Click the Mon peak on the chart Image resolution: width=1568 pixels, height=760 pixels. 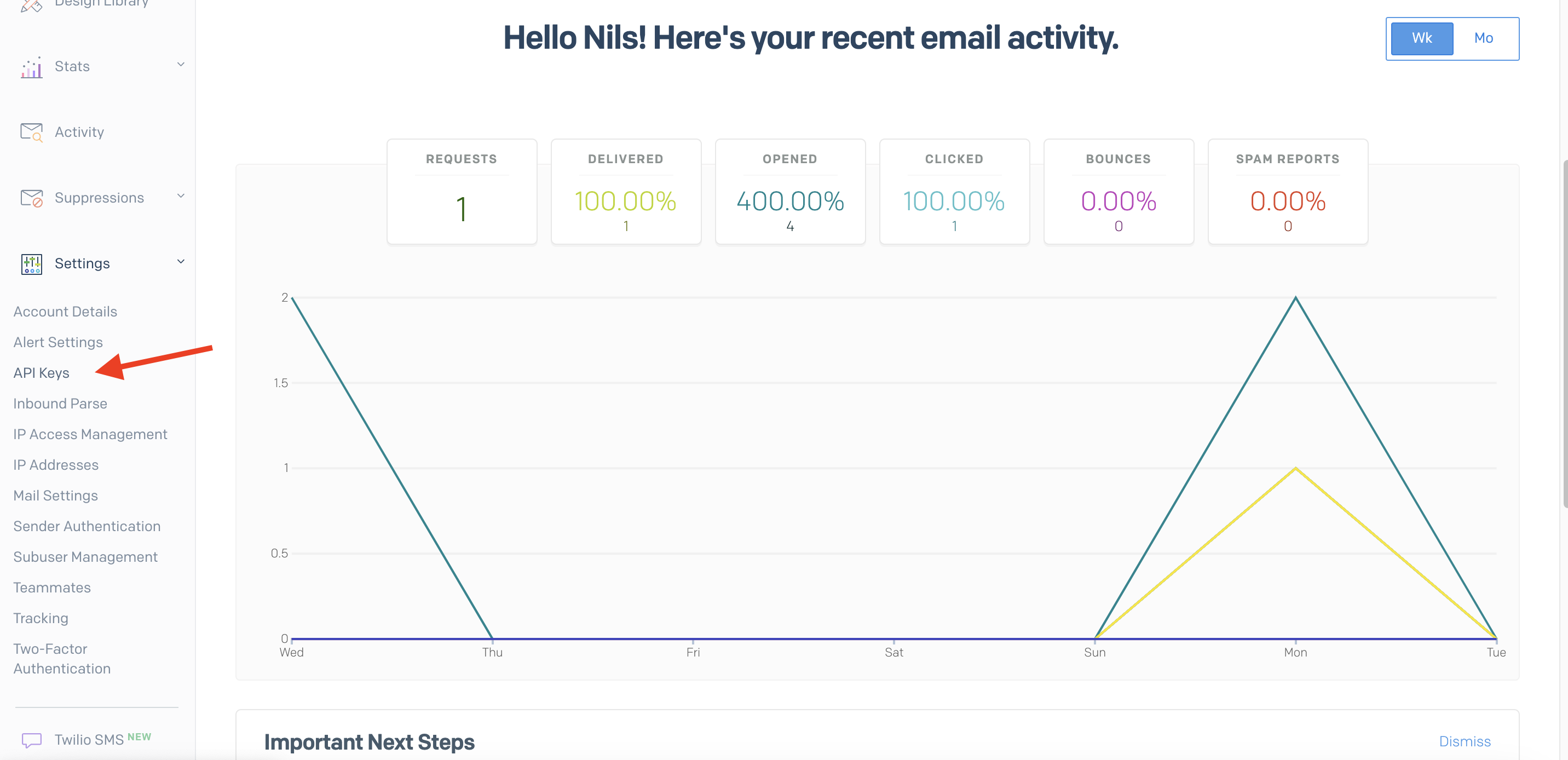pyautogui.click(x=1295, y=298)
